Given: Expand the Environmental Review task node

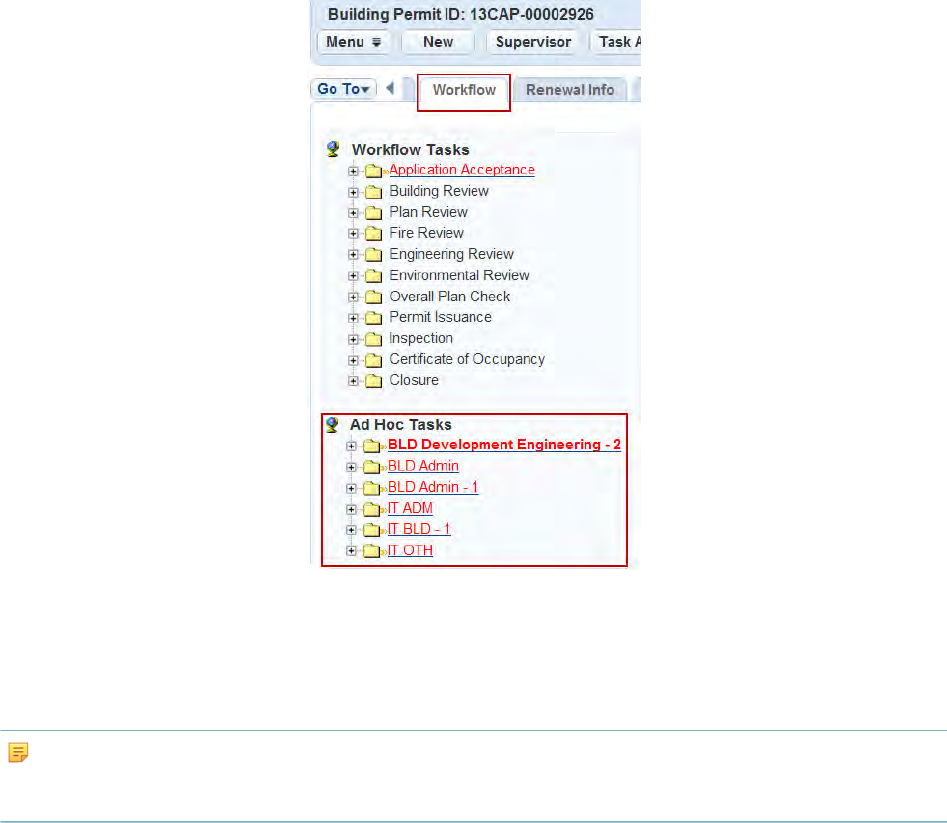Looking at the screenshot, I should (353, 276).
